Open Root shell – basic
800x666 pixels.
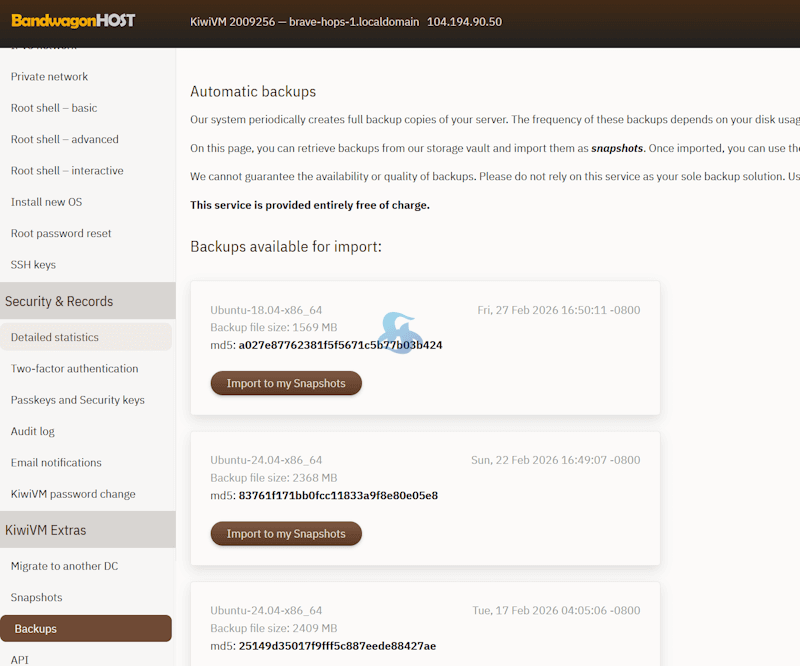click(x=54, y=108)
